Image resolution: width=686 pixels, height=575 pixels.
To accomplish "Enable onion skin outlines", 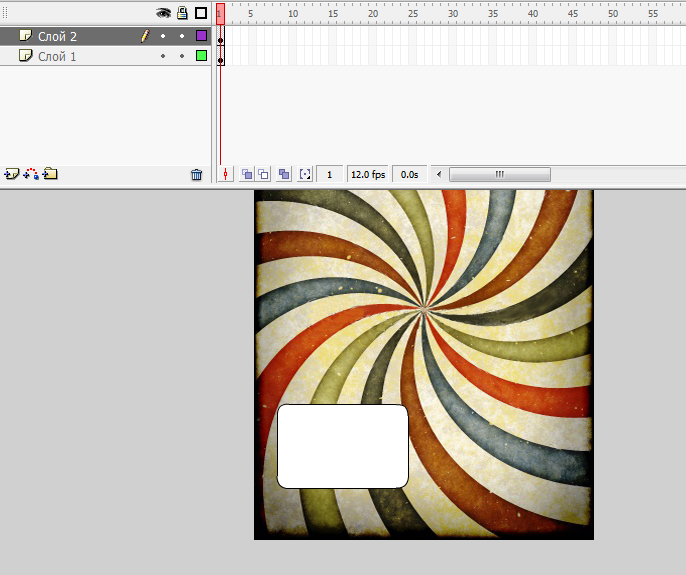I will [263, 175].
